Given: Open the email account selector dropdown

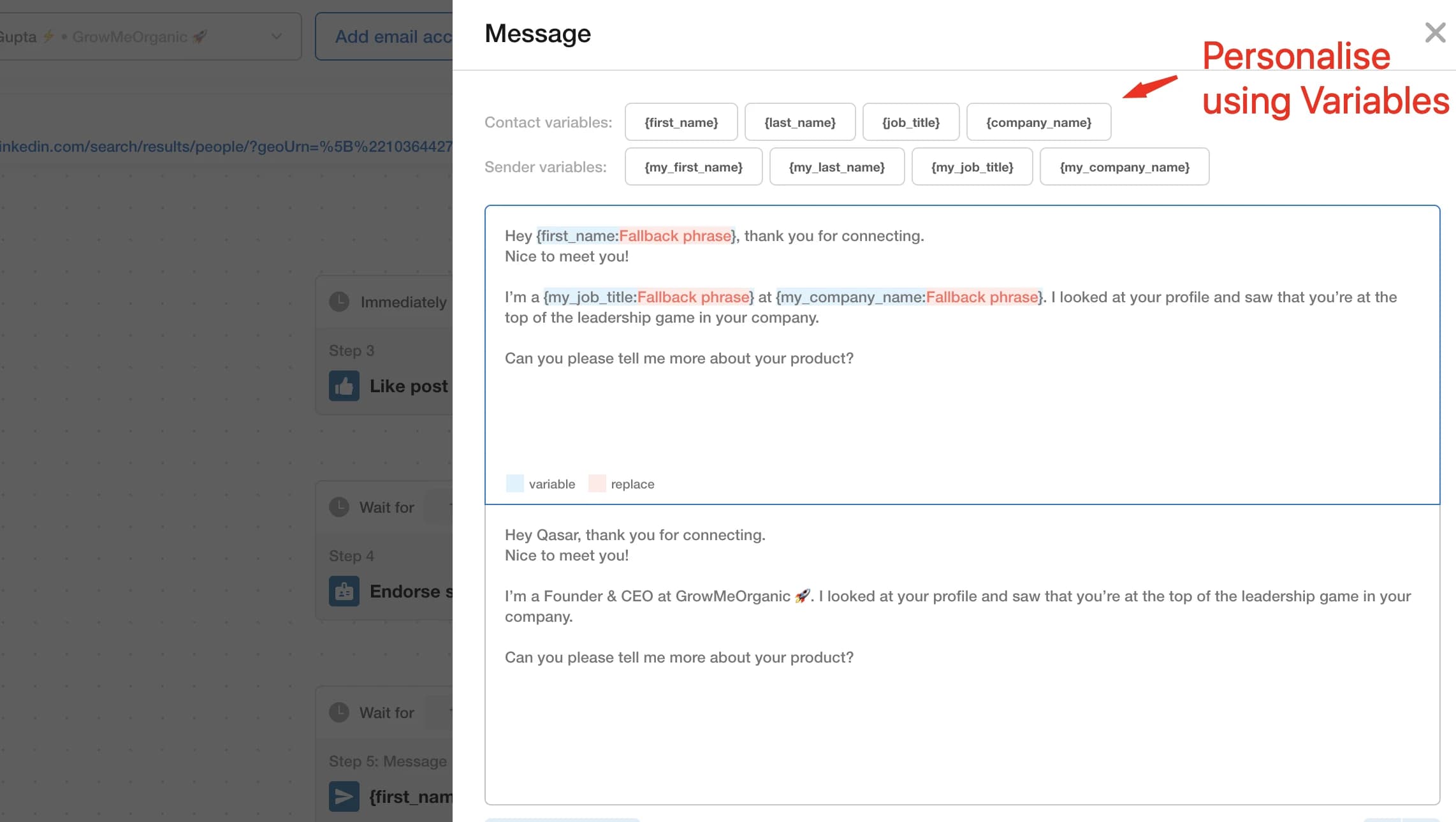Looking at the screenshot, I should (275, 36).
